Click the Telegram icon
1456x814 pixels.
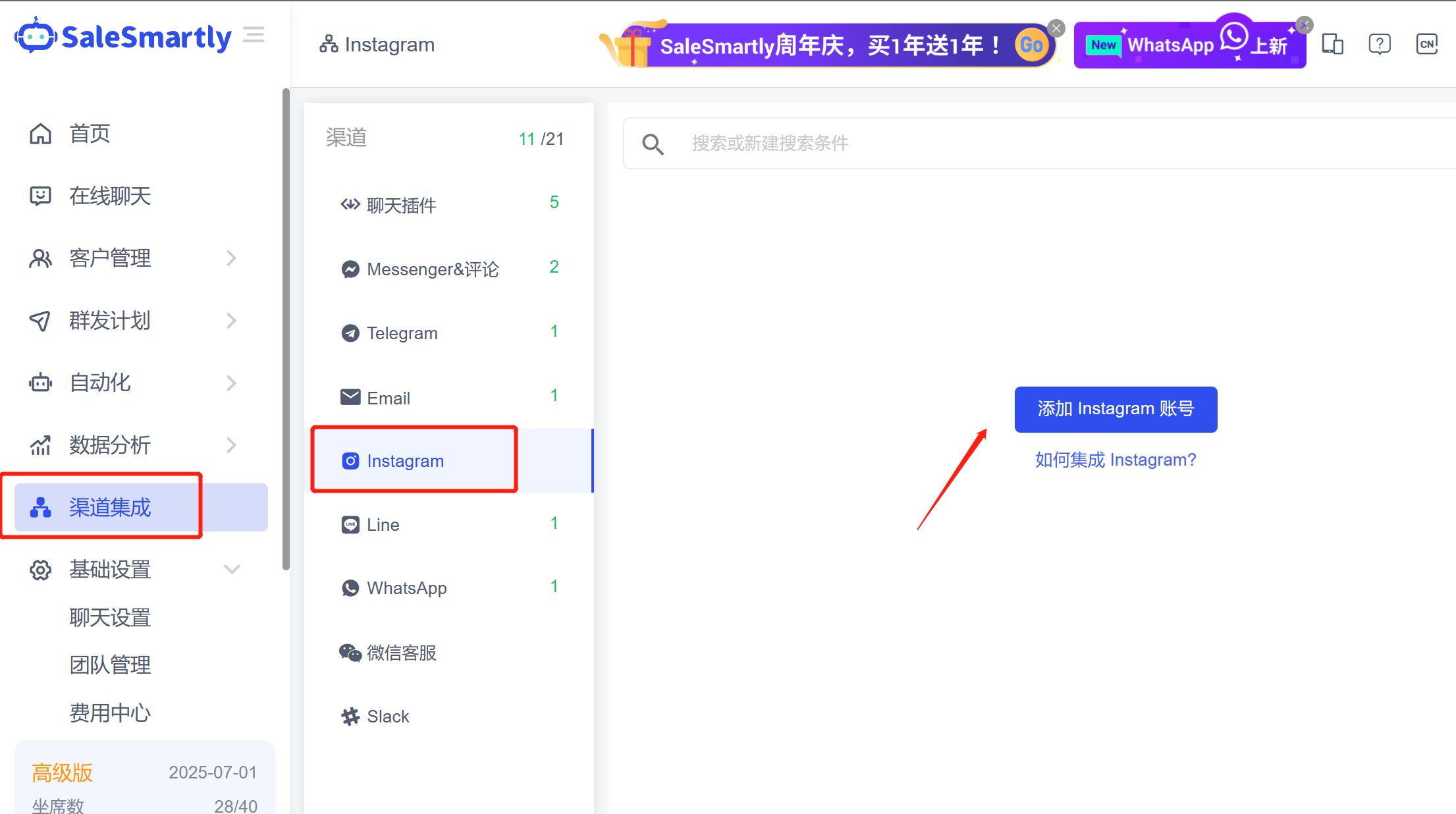(x=350, y=333)
